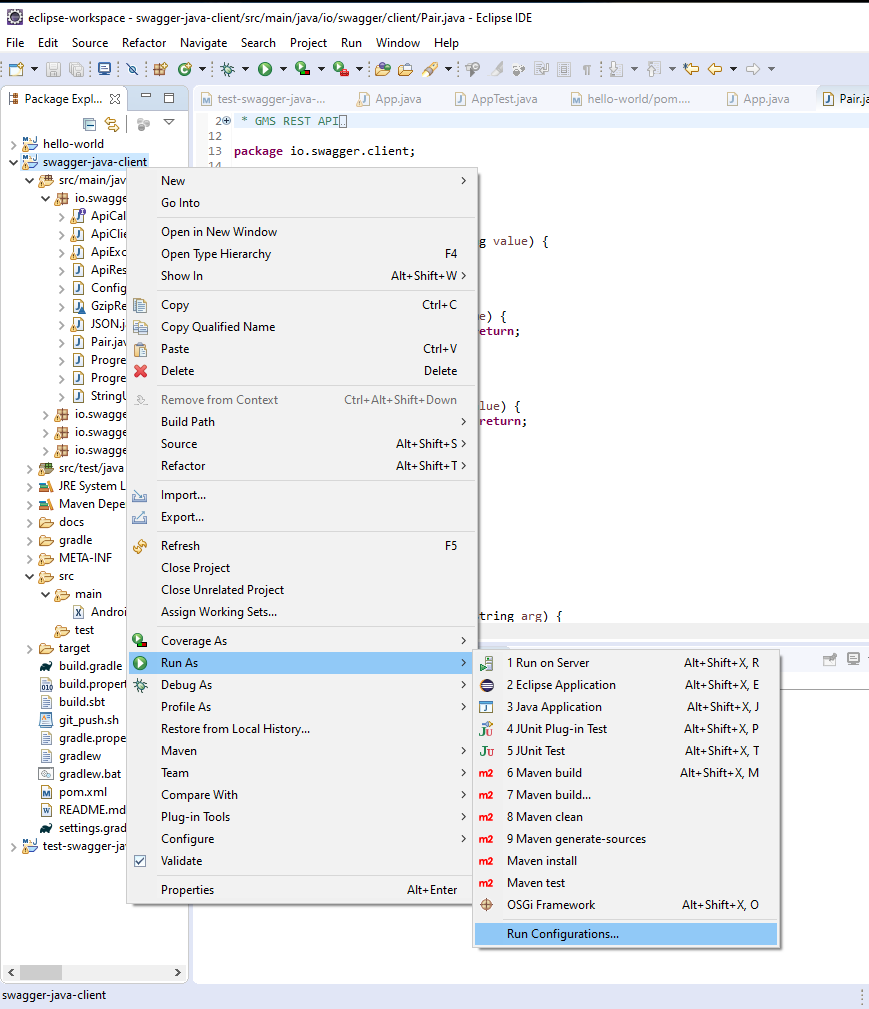Select the Save icon in the toolbar

click(x=52, y=70)
